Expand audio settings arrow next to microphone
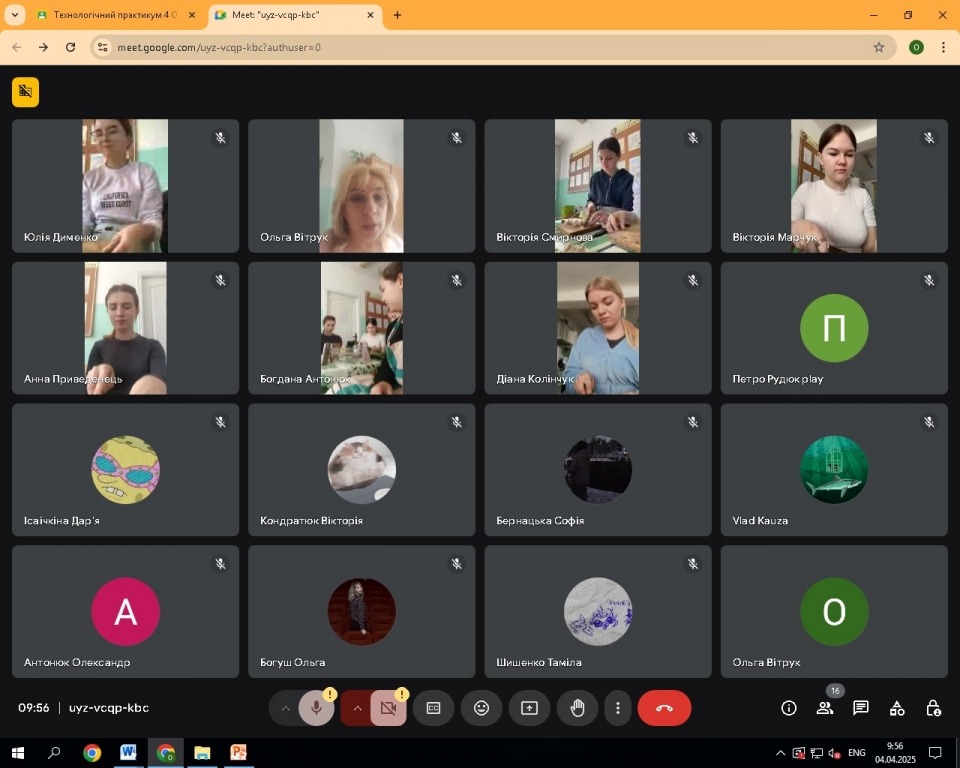The image size is (960, 768). point(286,708)
